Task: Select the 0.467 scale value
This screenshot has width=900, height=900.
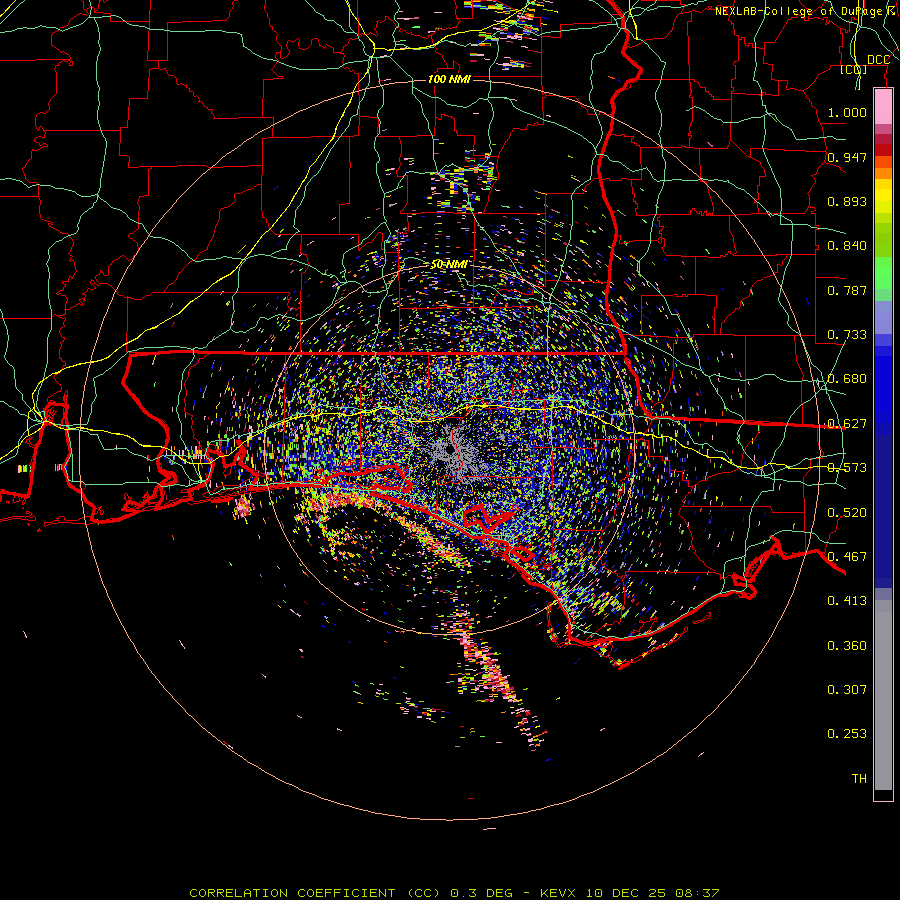Action: pos(847,557)
